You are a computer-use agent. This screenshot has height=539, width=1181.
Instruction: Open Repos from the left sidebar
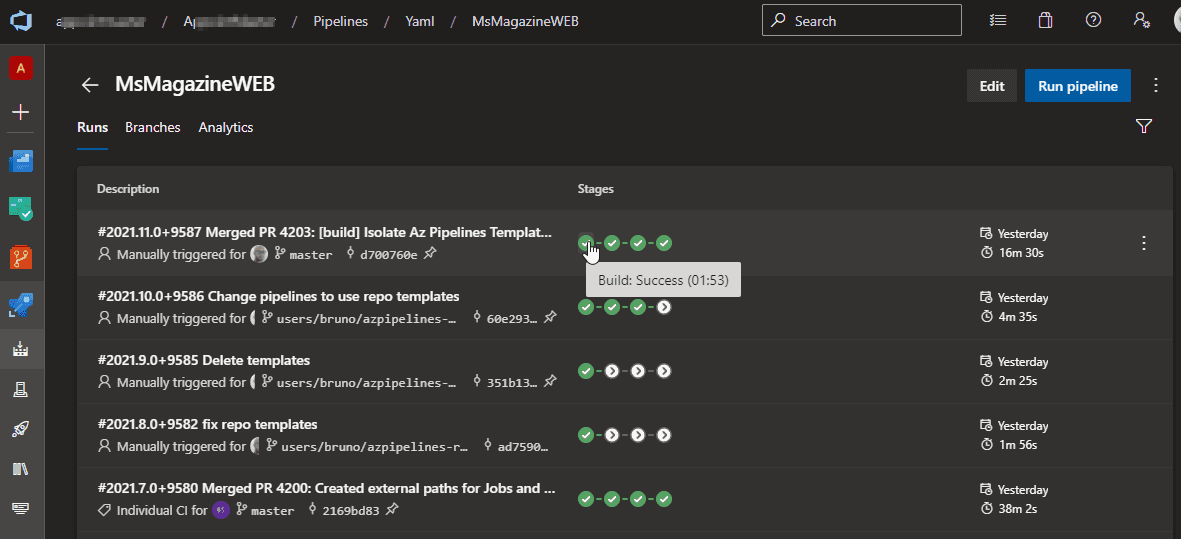21,258
